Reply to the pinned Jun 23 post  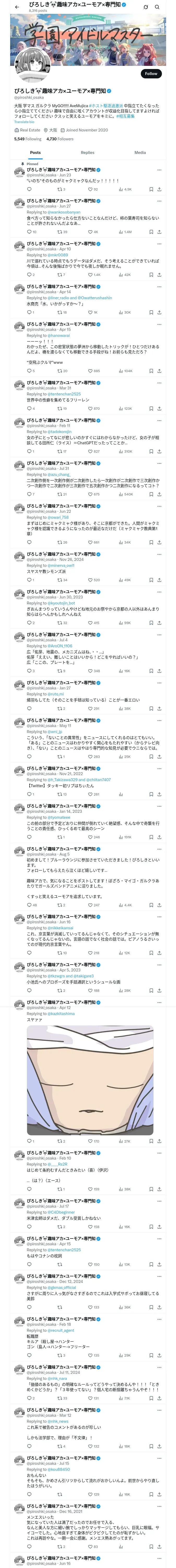point(28,189)
